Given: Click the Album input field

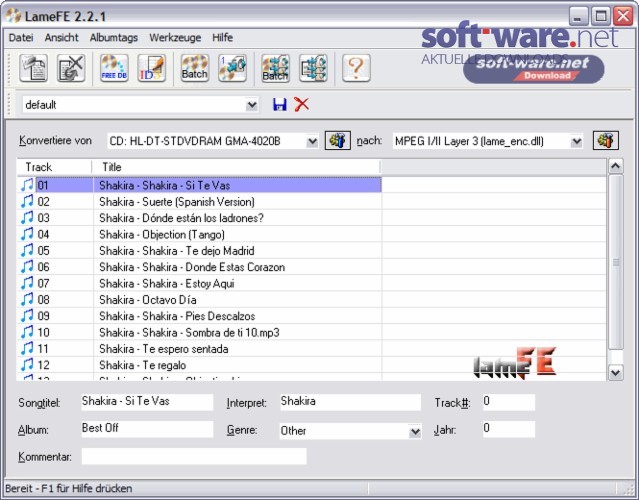Looking at the screenshot, I should 147,429.
